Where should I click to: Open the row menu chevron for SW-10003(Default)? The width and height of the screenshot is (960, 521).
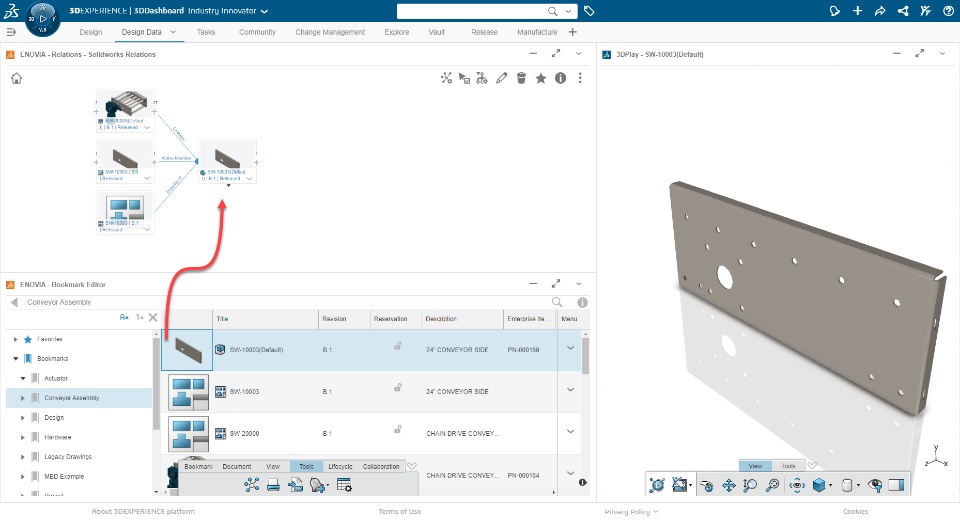coord(571,348)
